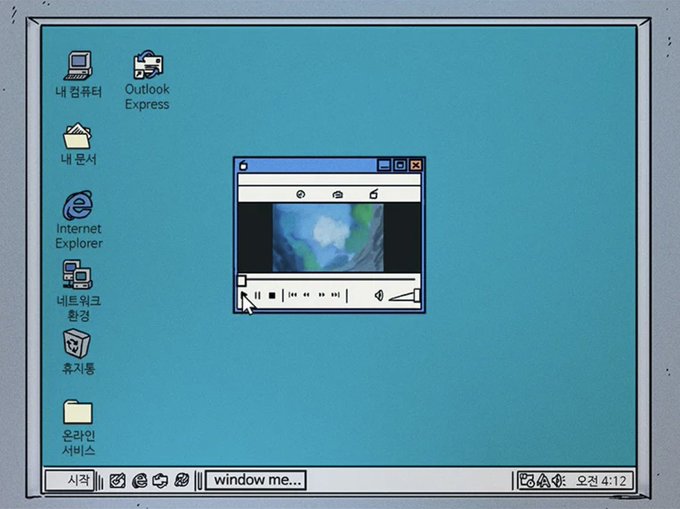
Task: Click the volume slider handle
Action: click(417, 295)
